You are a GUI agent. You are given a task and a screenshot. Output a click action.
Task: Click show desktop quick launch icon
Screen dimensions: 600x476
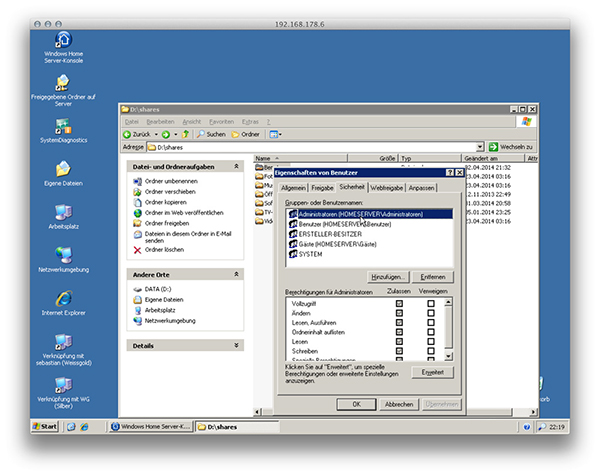(x=71, y=427)
